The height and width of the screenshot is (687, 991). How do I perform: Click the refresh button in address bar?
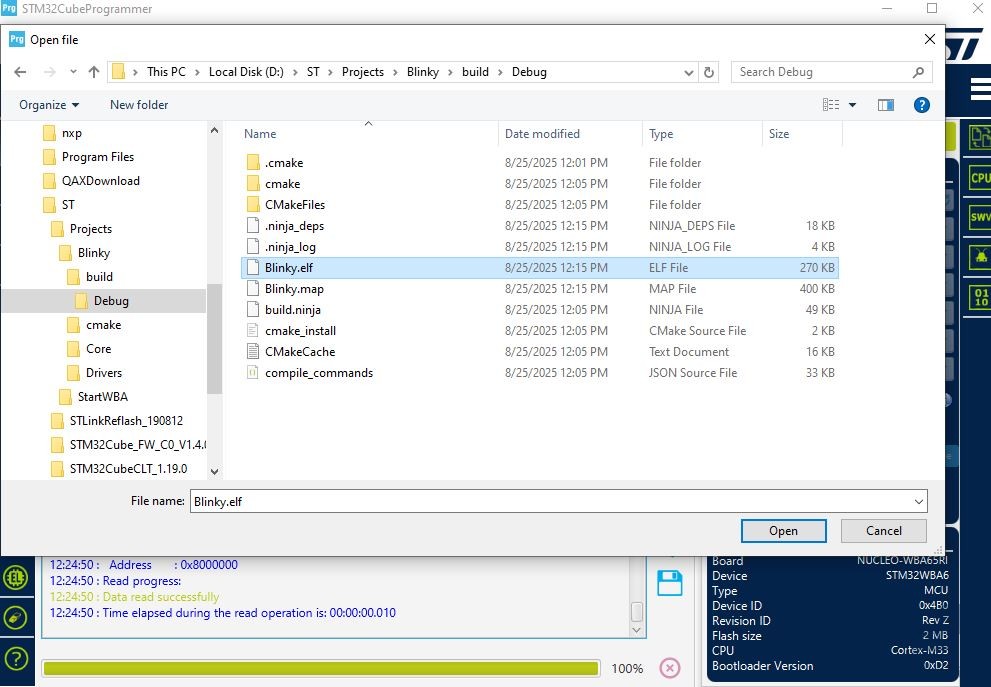coord(709,72)
